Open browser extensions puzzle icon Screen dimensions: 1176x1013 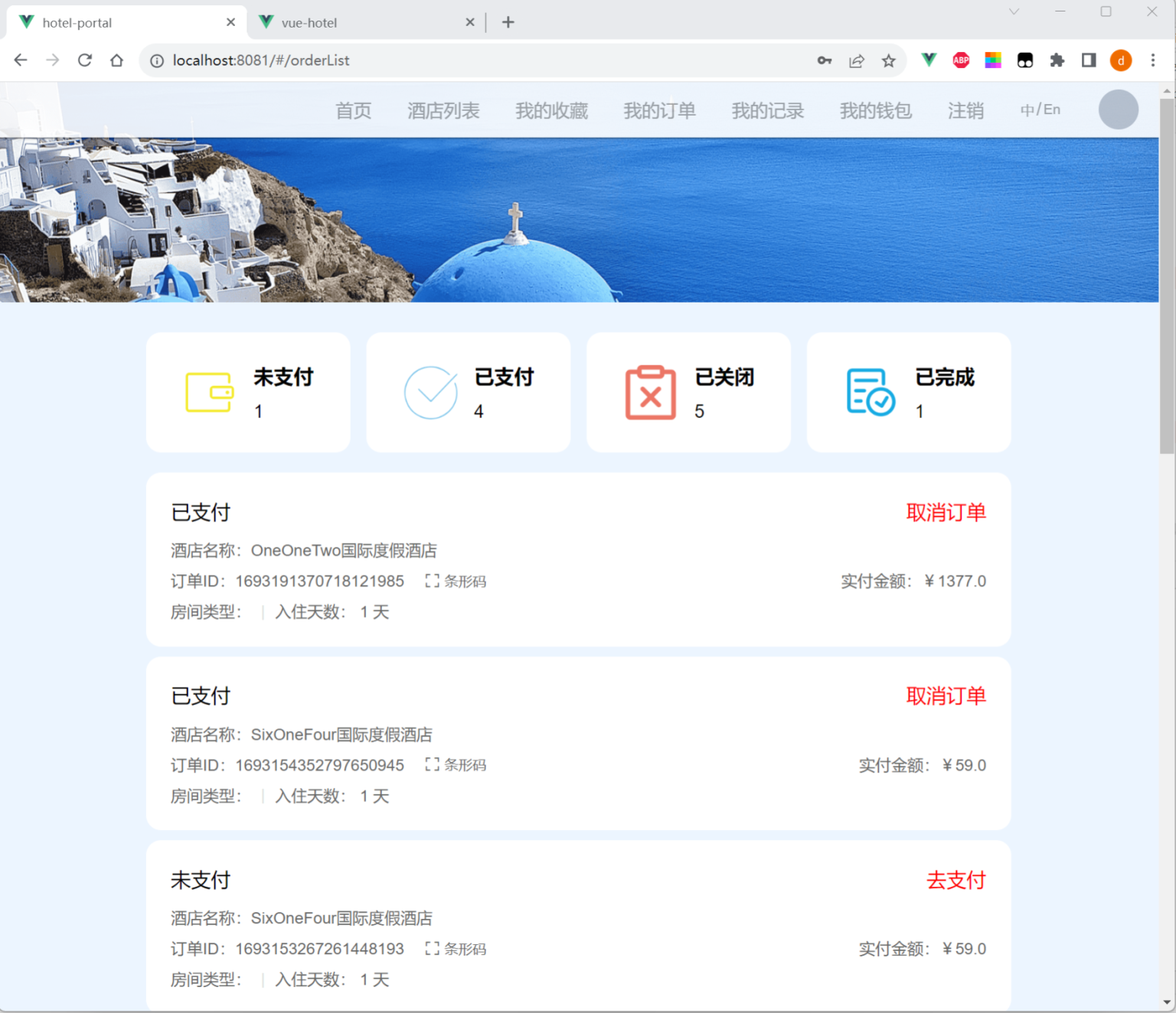(1057, 60)
